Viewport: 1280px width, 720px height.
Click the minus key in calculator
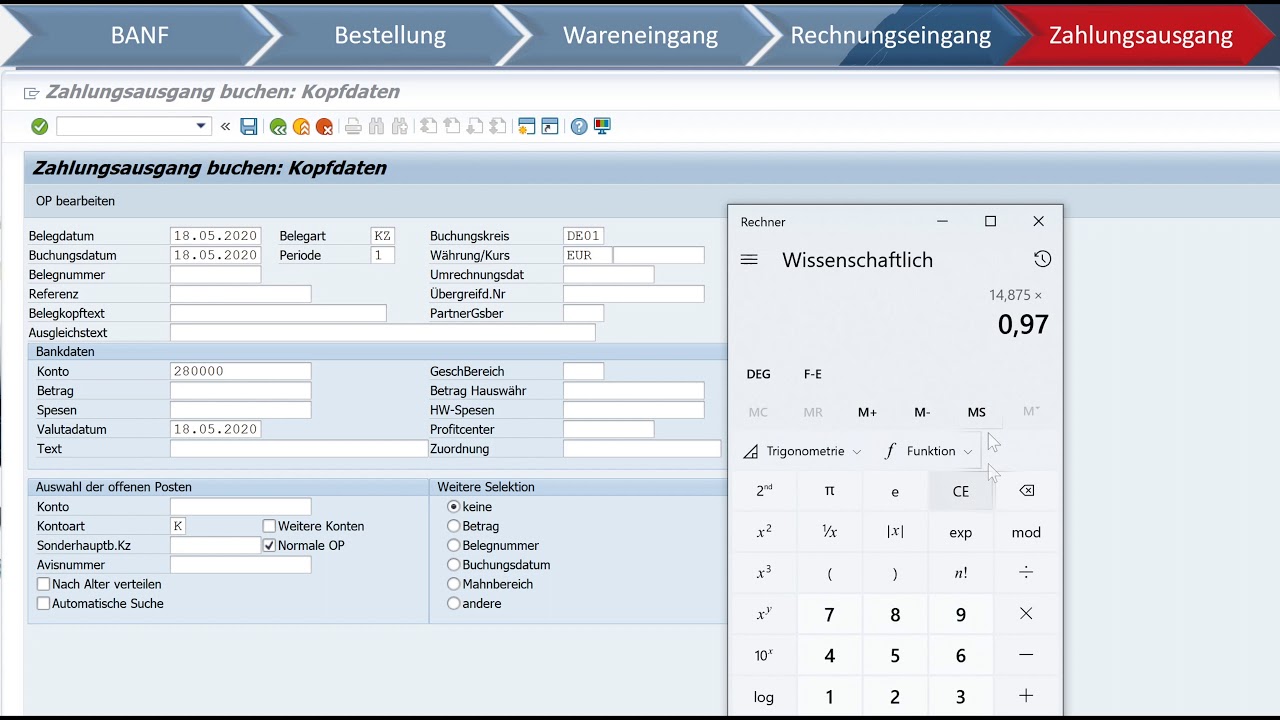click(1026, 655)
